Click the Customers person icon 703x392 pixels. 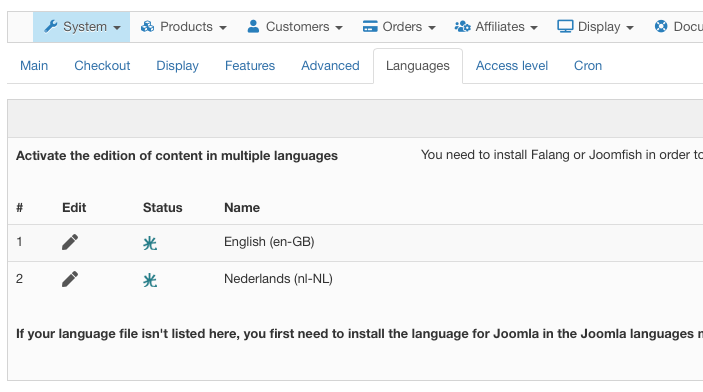[x=253, y=26]
